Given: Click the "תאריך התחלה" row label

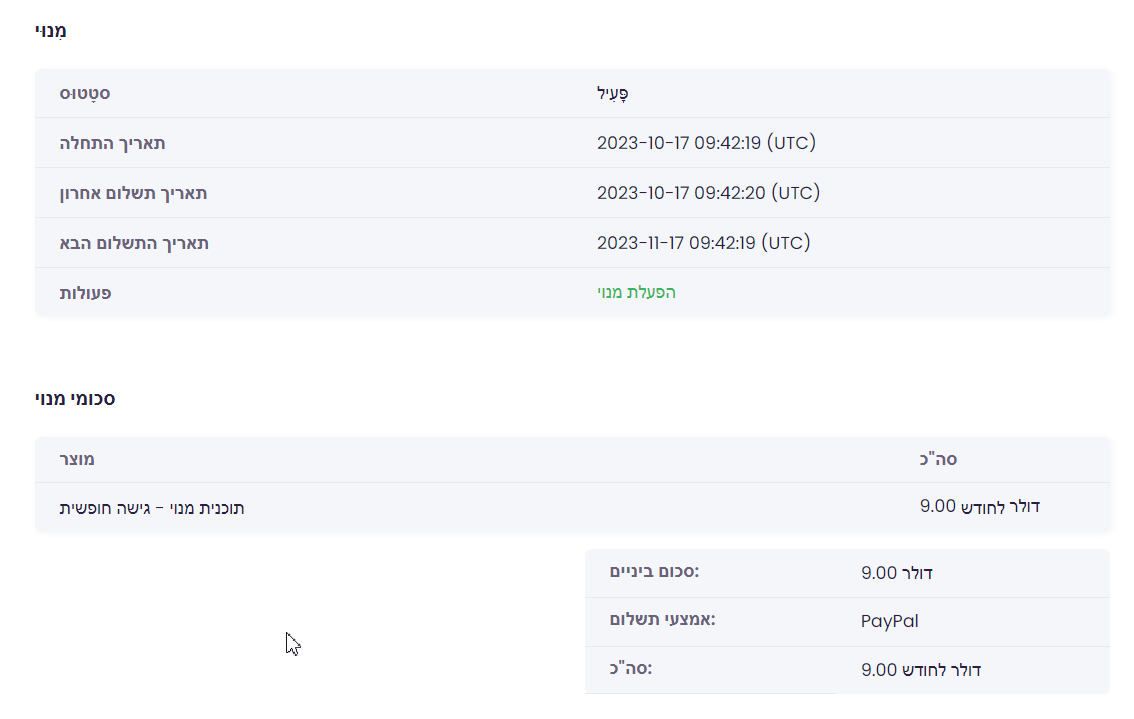Looking at the screenshot, I should tap(112, 143).
